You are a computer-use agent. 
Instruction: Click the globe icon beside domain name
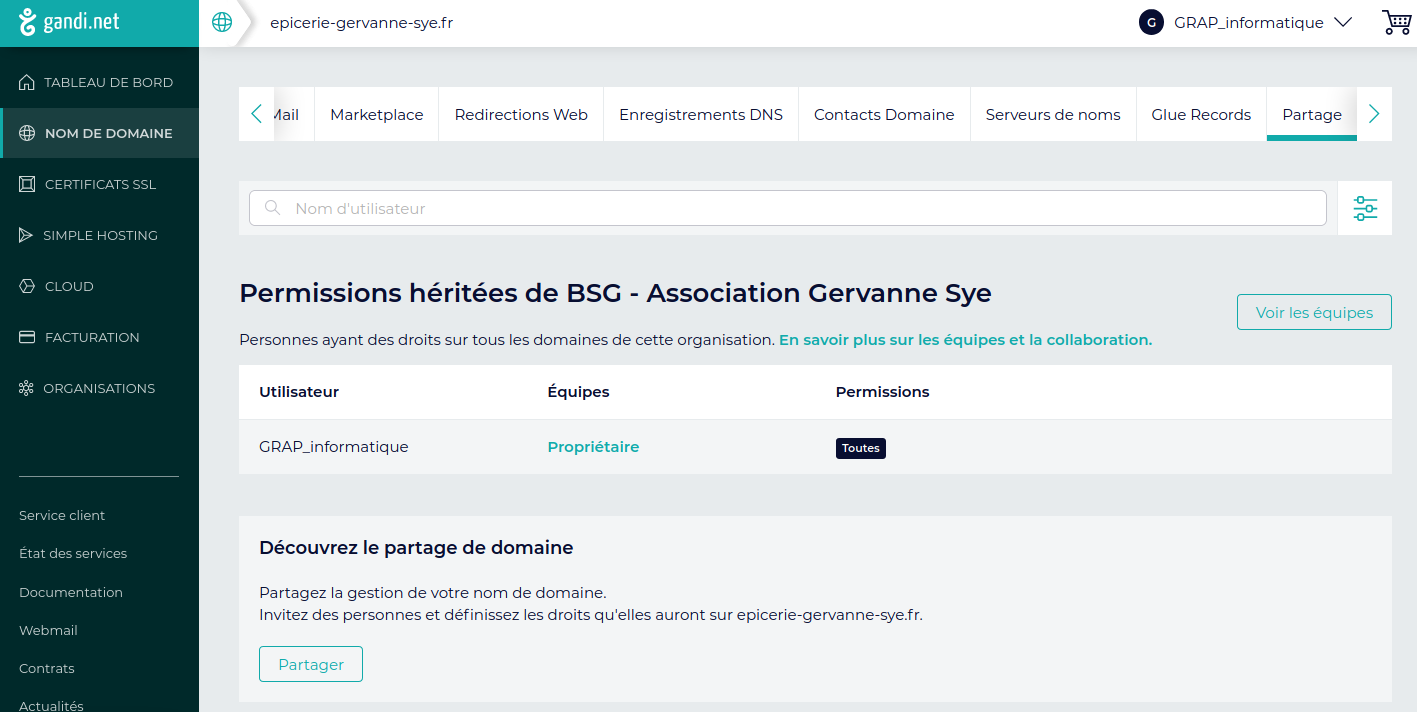pyautogui.click(x=222, y=23)
